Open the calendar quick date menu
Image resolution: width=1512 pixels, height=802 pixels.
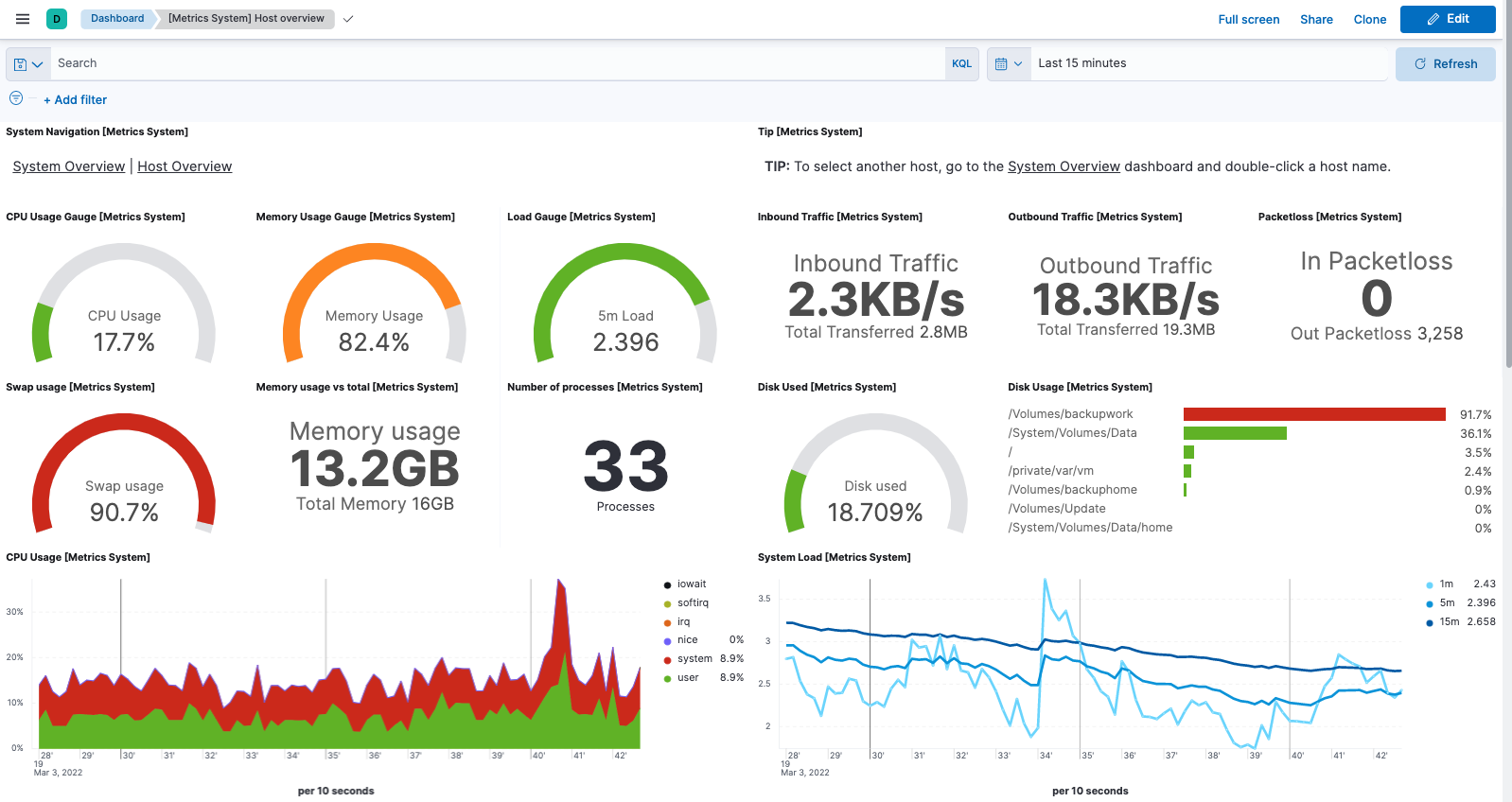click(1009, 64)
